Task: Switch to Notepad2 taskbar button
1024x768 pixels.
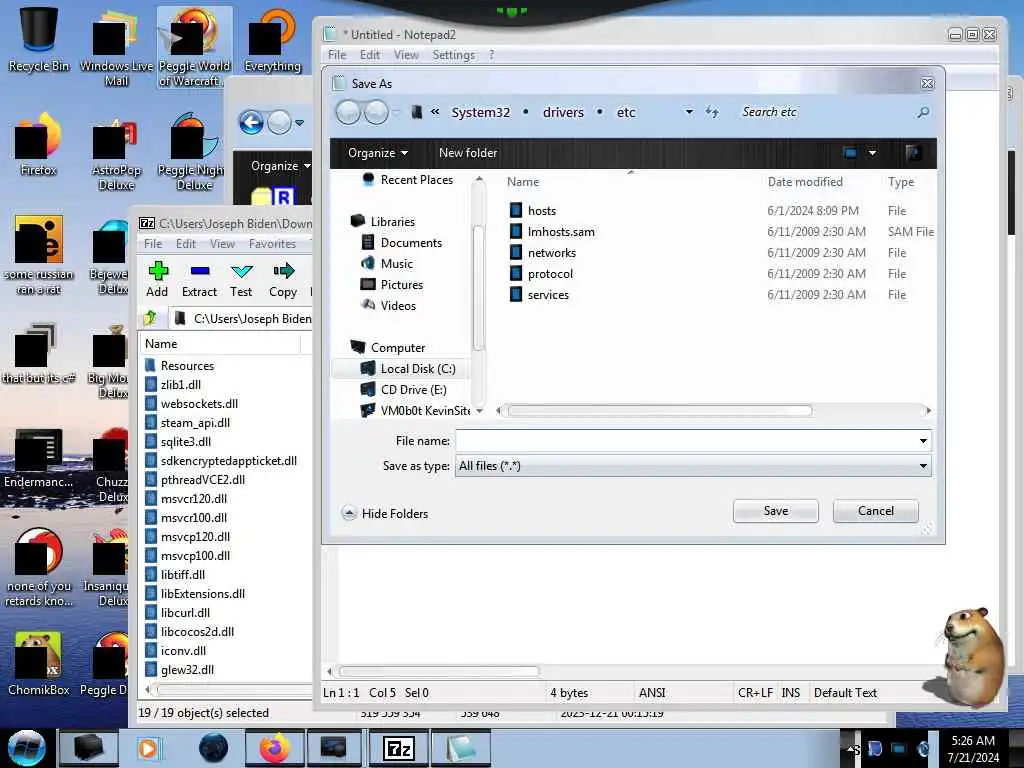Action: 461,748
